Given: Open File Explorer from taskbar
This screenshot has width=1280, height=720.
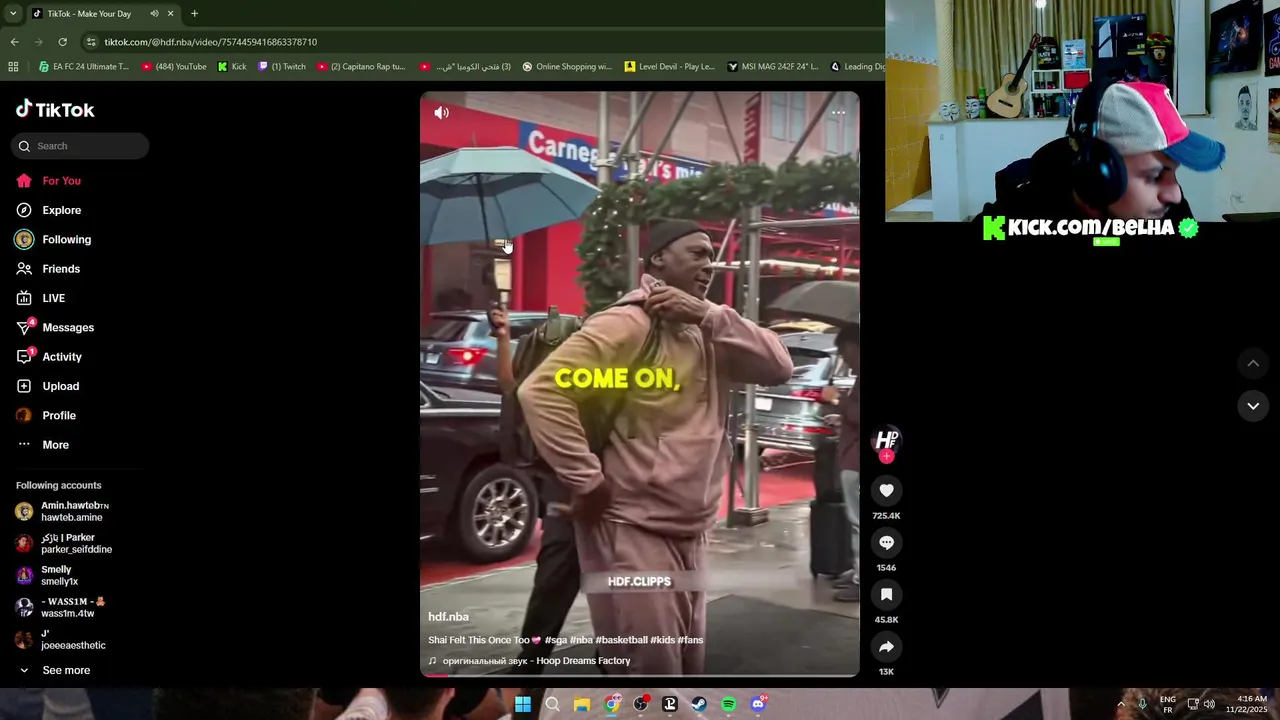Looking at the screenshot, I should pyautogui.click(x=582, y=704).
